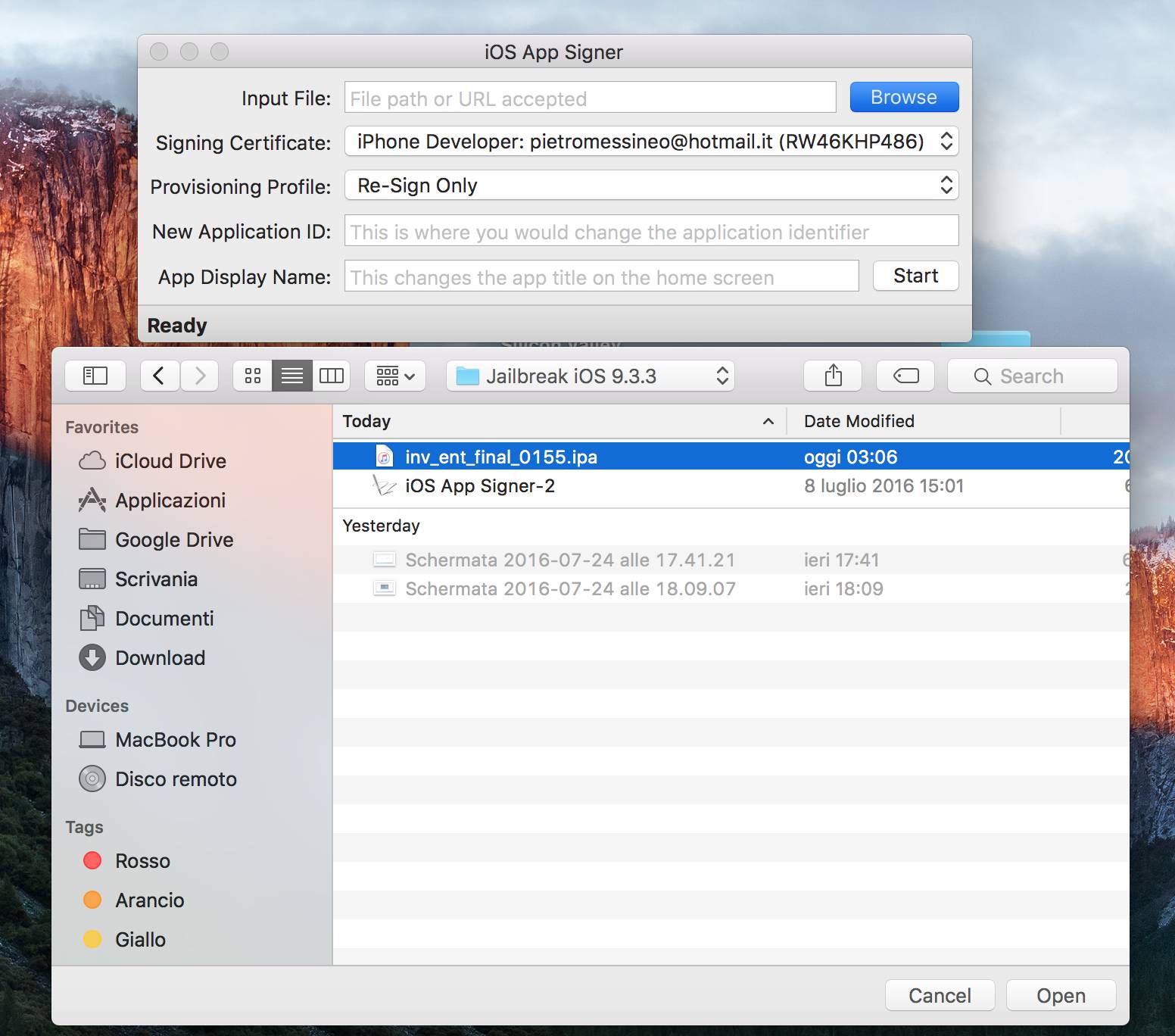Screen dimensions: 1175x1036
Task: Click the iOS App Signer-2 app icon
Action: click(x=385, y=485)
